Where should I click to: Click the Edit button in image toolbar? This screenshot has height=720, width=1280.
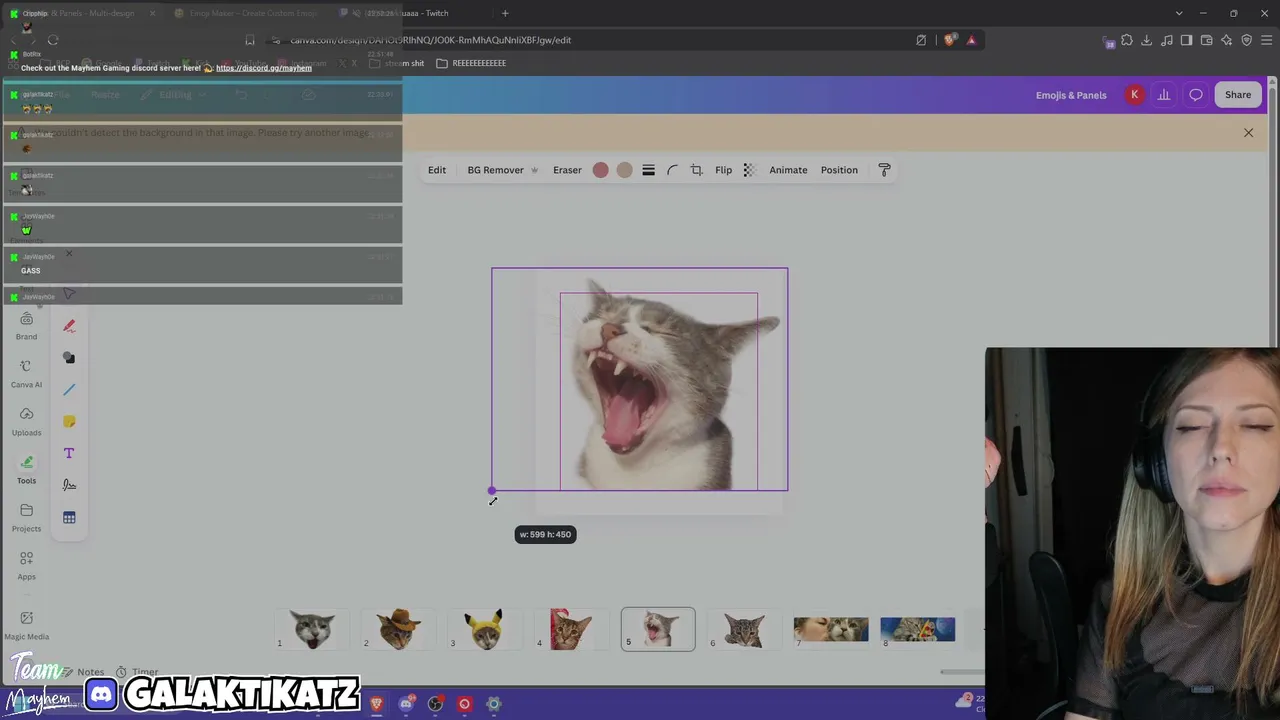point(437,170)
